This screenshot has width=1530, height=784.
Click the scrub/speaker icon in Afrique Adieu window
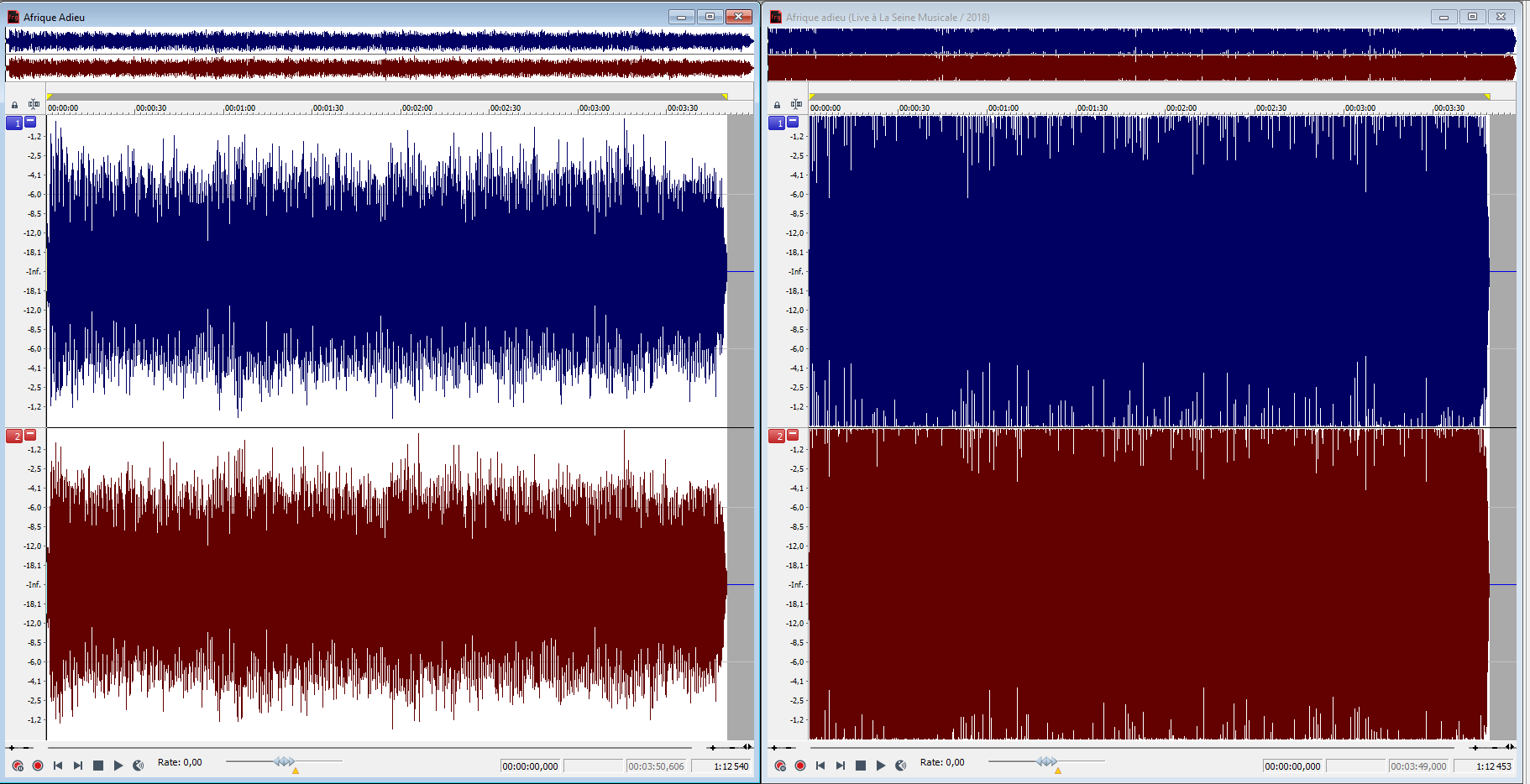(139, 766)
